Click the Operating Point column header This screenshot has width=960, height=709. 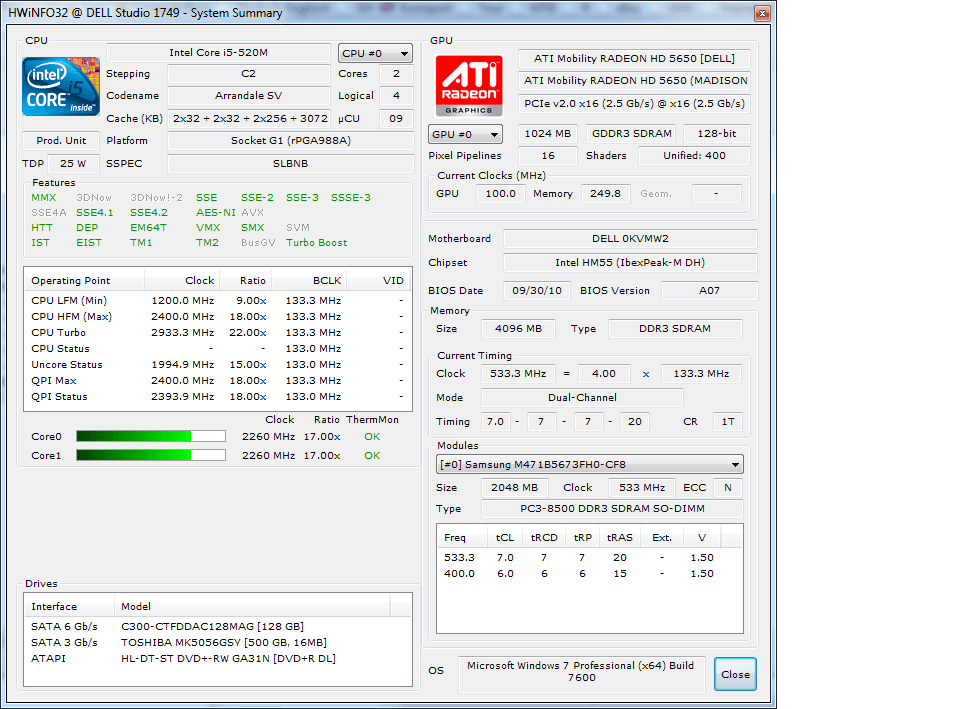pos(84,280)
